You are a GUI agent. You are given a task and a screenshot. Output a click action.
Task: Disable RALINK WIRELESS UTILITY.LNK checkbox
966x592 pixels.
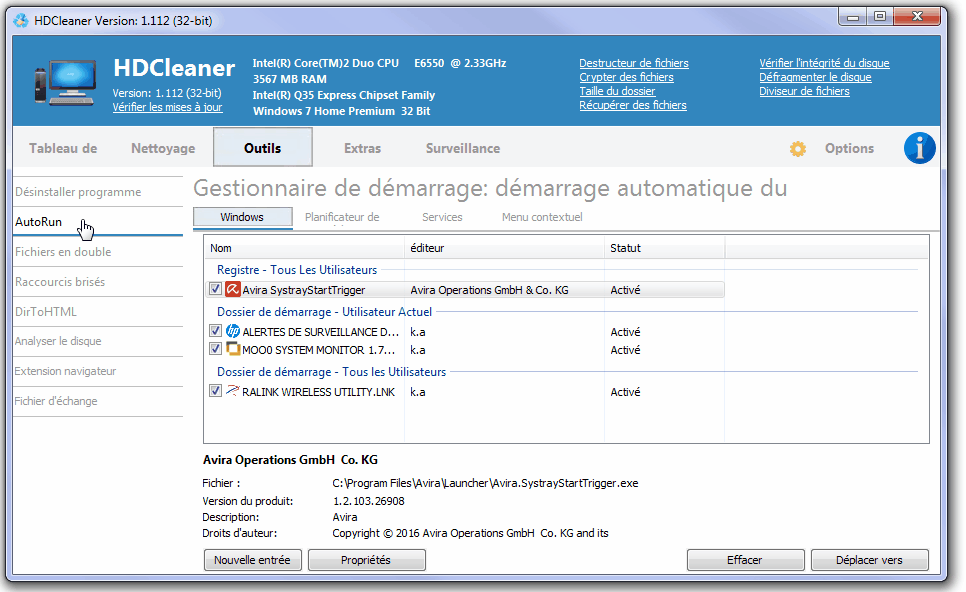coord(215,391)
